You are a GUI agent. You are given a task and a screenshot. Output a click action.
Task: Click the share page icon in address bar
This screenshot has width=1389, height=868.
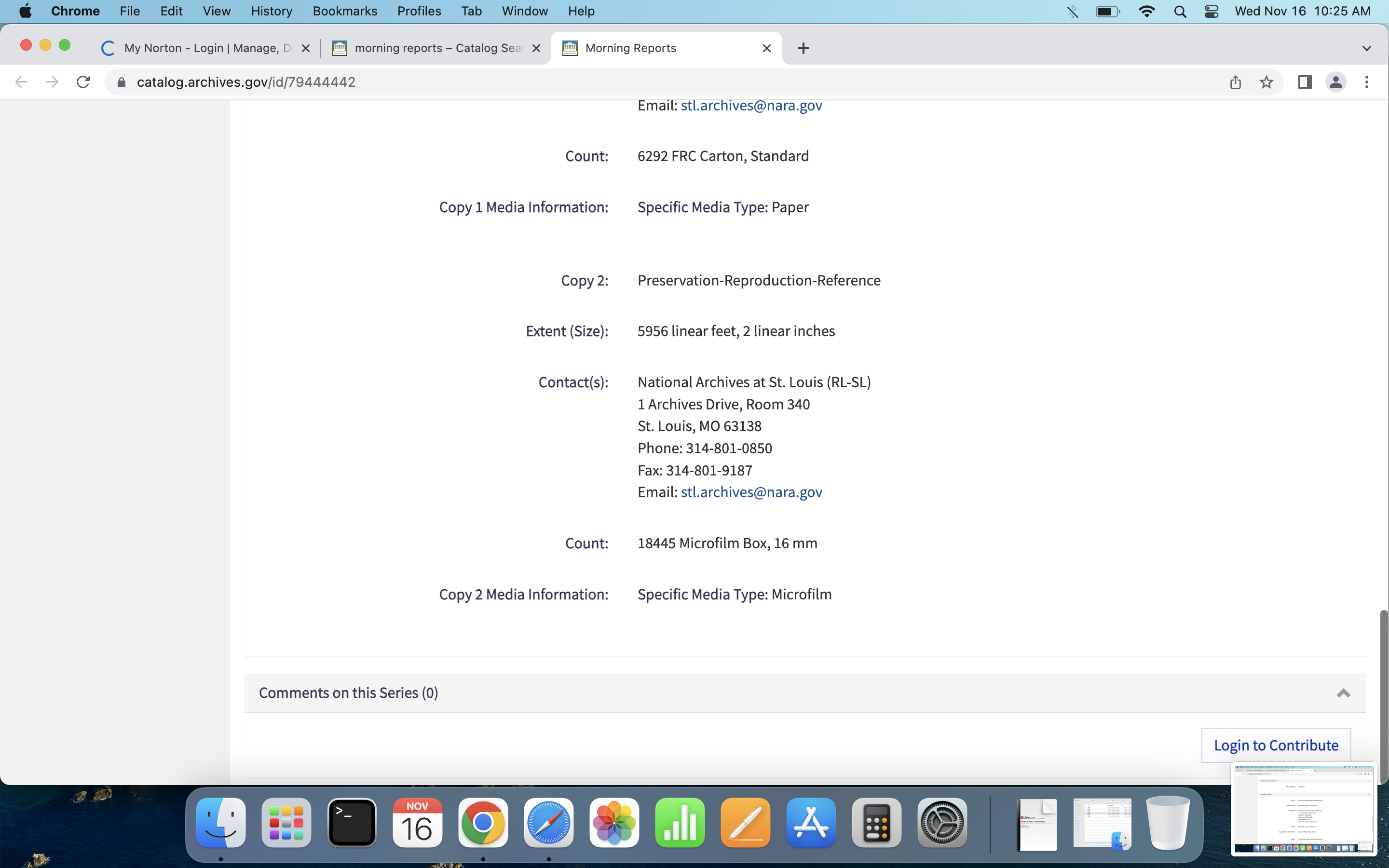click(1235, 82)
